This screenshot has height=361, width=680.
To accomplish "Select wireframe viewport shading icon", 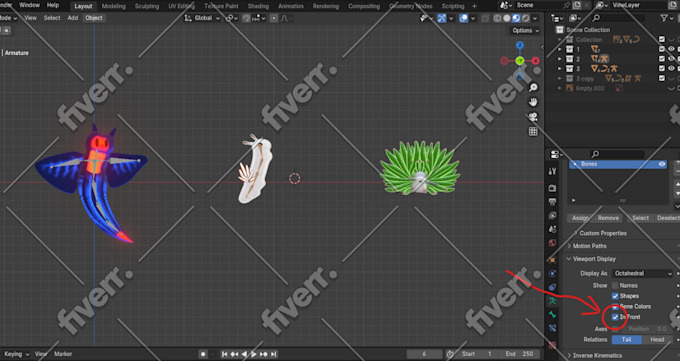I will (497, 18).
